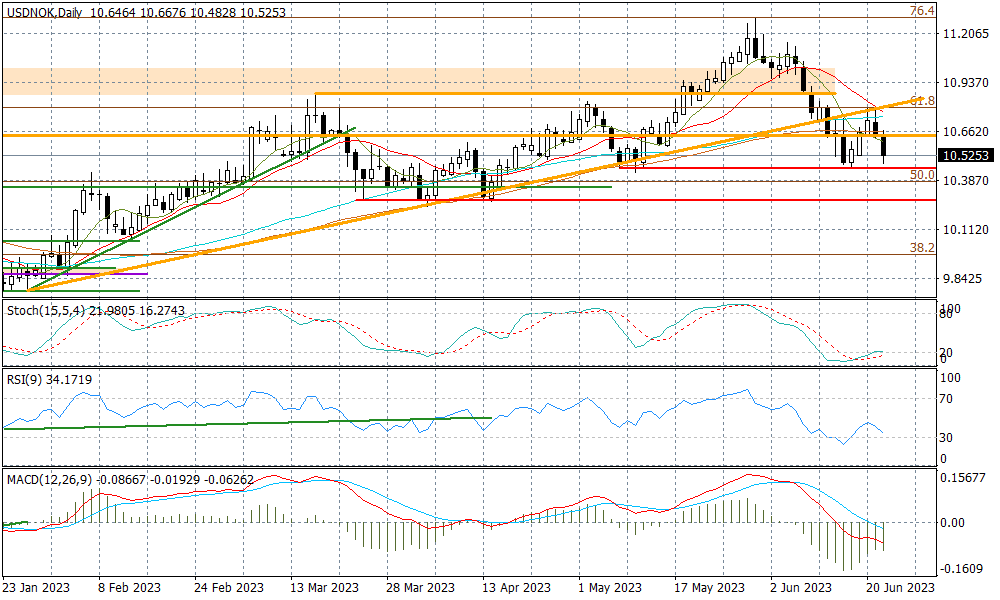Select the current price label 10.5253
Image resolution: width=1000 pixels, height=600 pixels.
[x=965, y=155]
